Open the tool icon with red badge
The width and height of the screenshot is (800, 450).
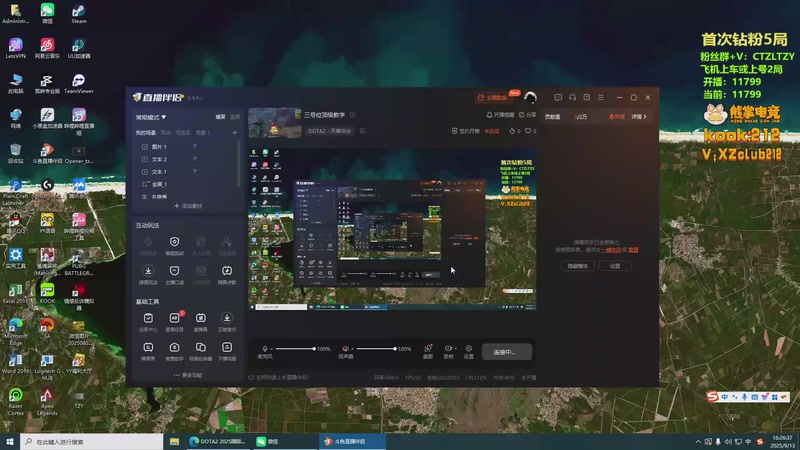174,322
